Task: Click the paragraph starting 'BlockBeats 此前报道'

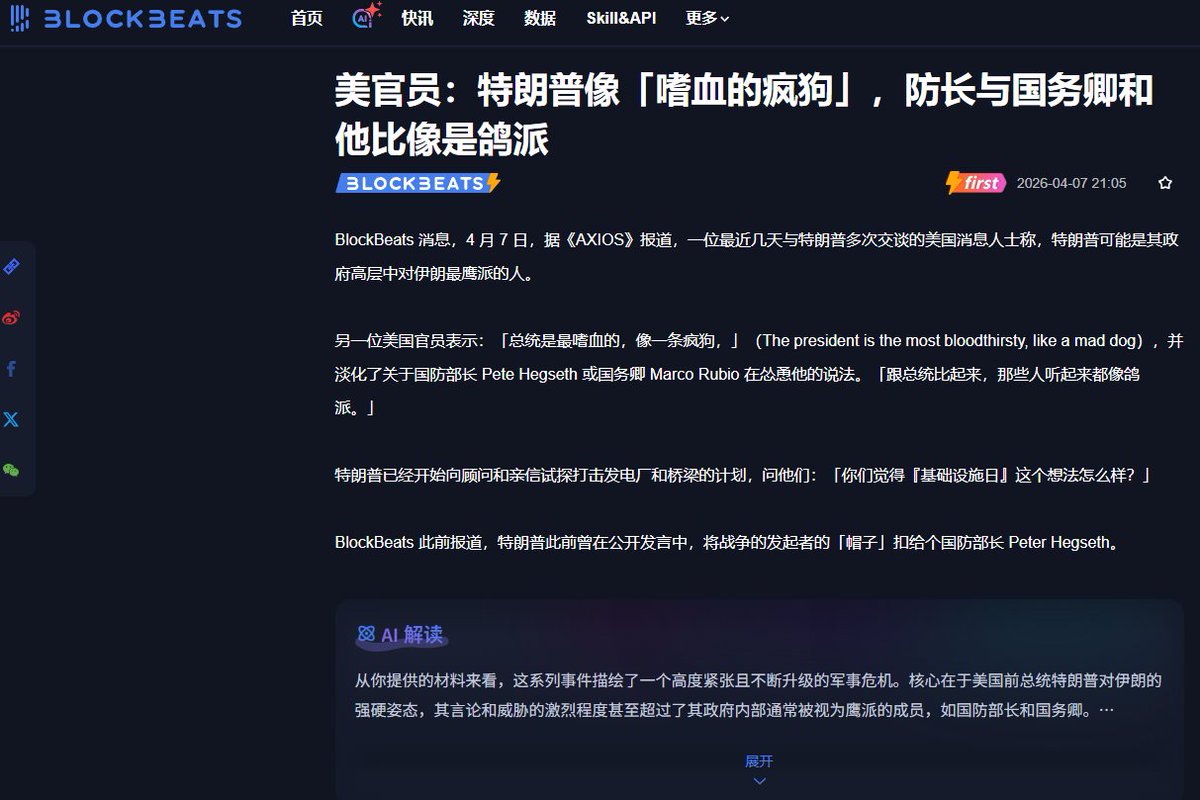Action: click(x=727, y=543)
